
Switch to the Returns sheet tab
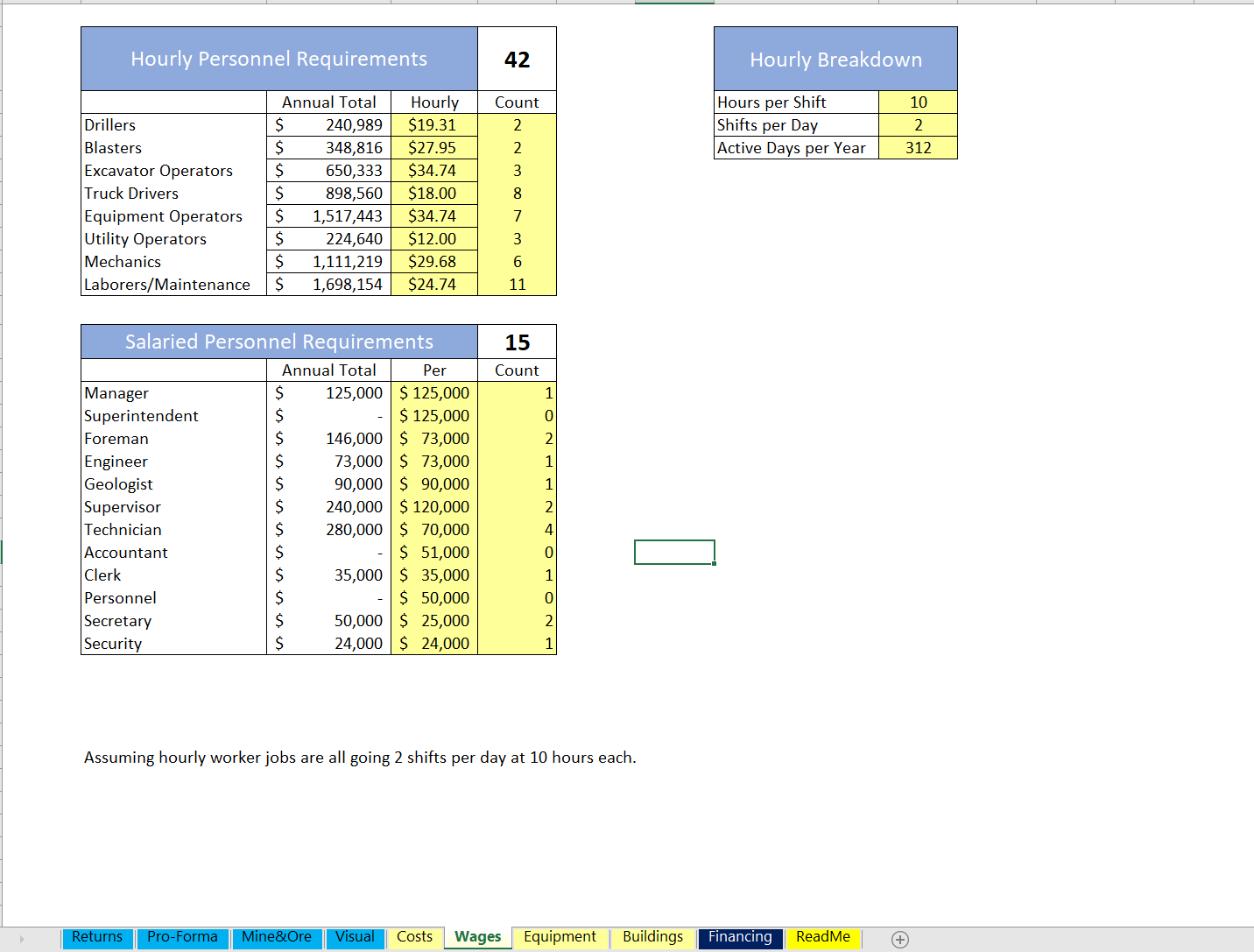pos(97,937)
